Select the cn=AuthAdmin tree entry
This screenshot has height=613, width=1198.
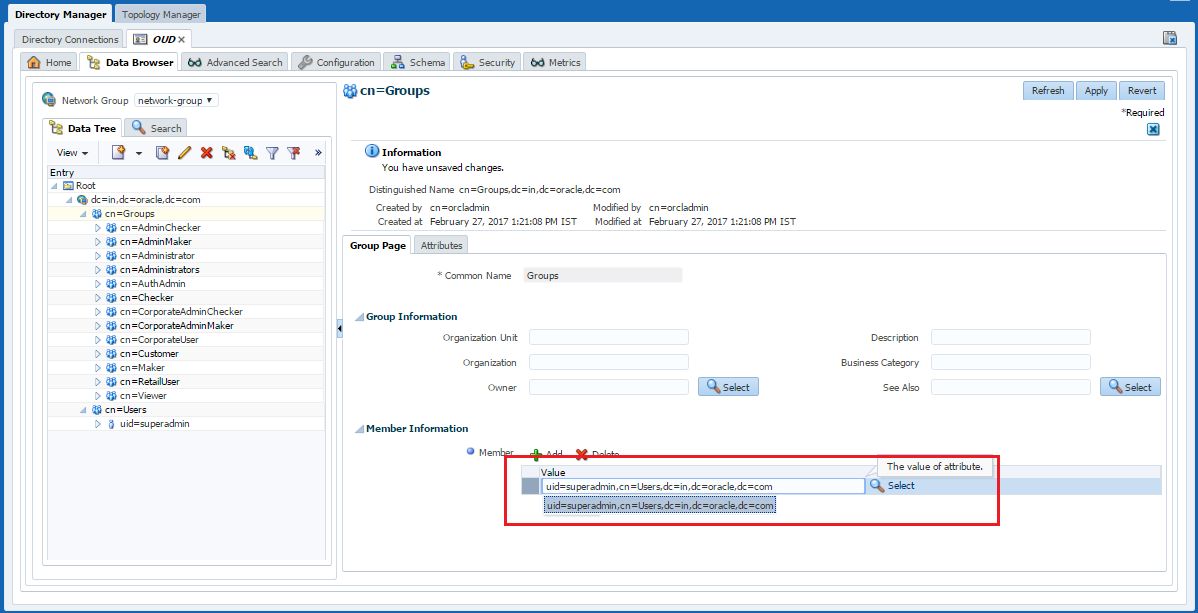point(153,284)
